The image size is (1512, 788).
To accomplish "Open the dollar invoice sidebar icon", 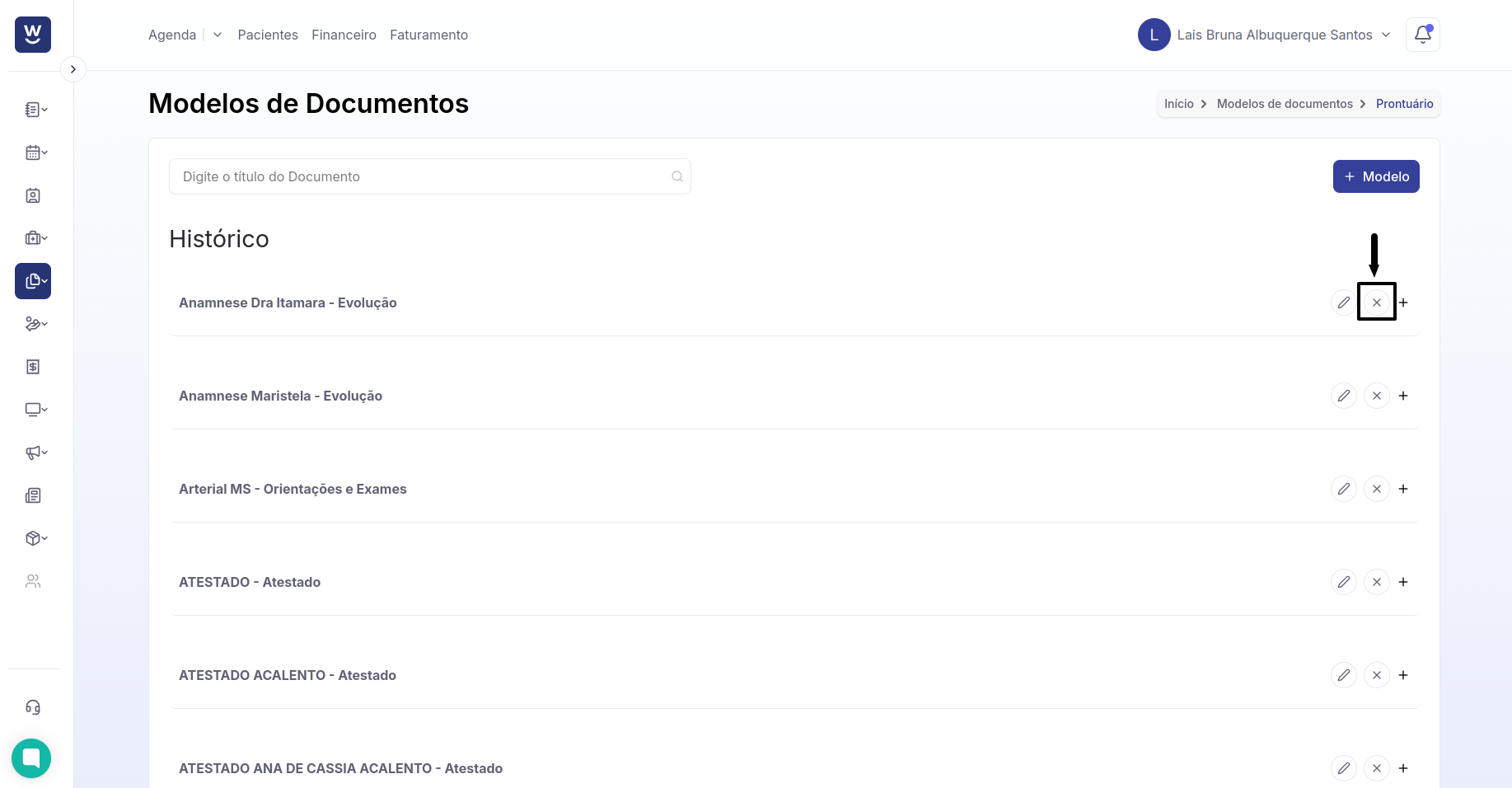I will click(x=33, y=367).
